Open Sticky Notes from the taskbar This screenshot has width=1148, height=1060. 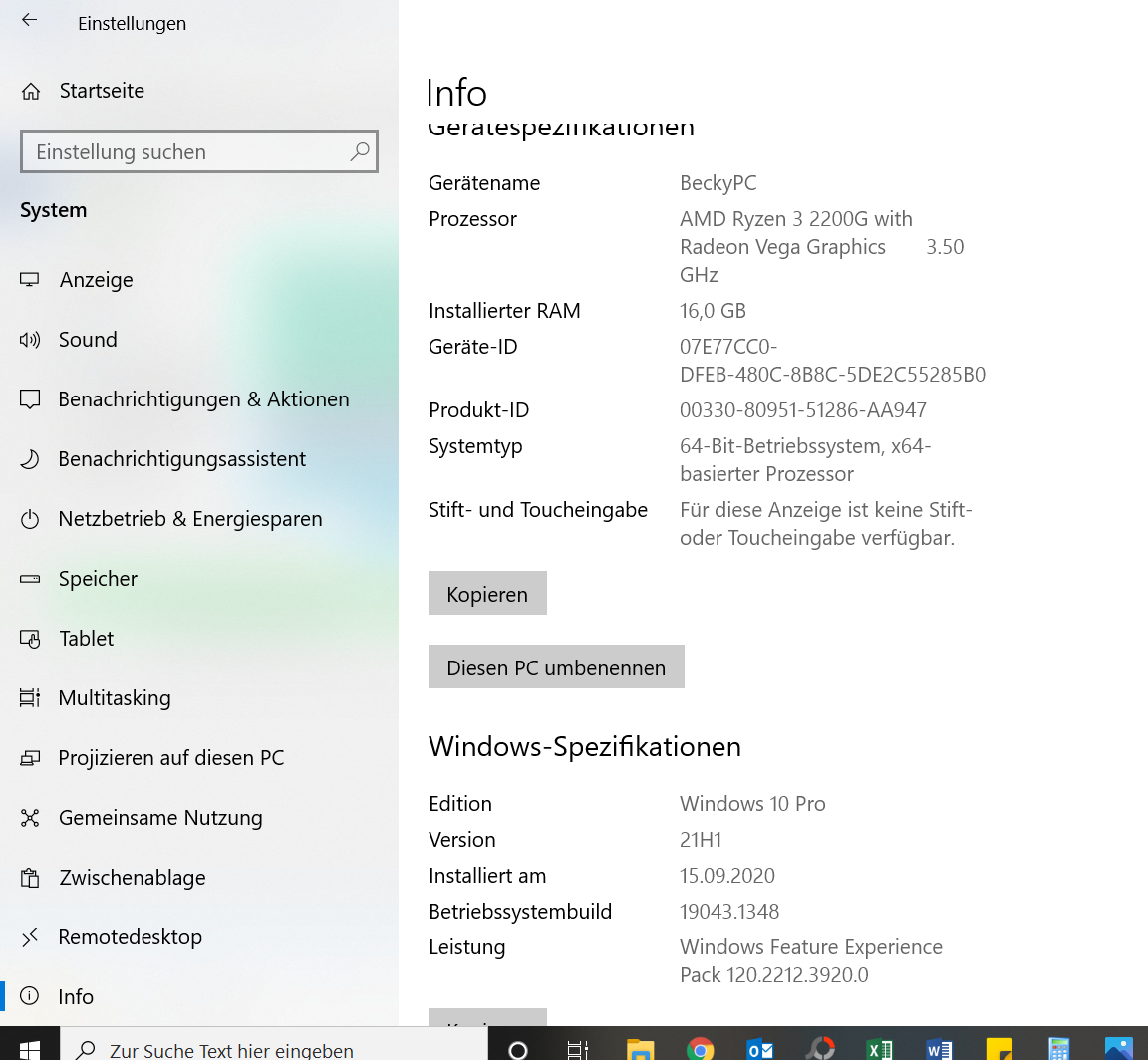pyautogui.click(x=1000, y=1048)
